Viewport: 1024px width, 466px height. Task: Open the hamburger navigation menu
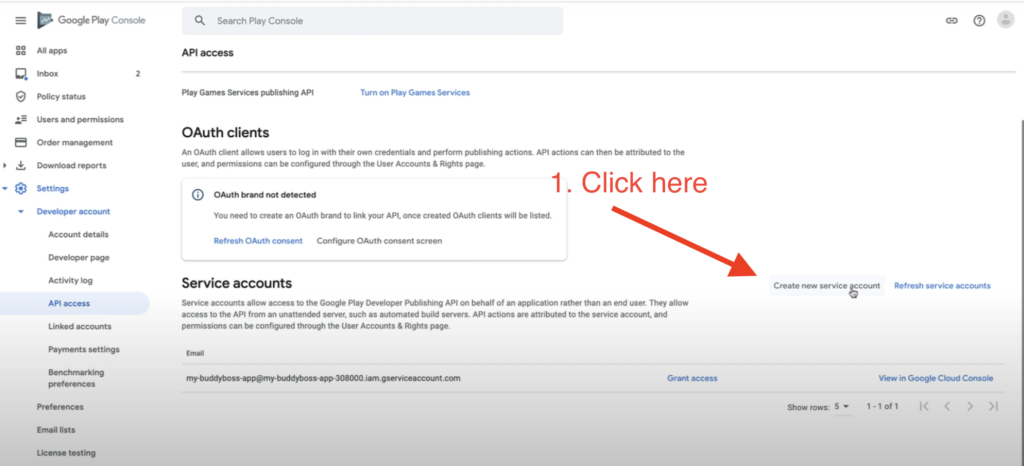click(20, 20)
